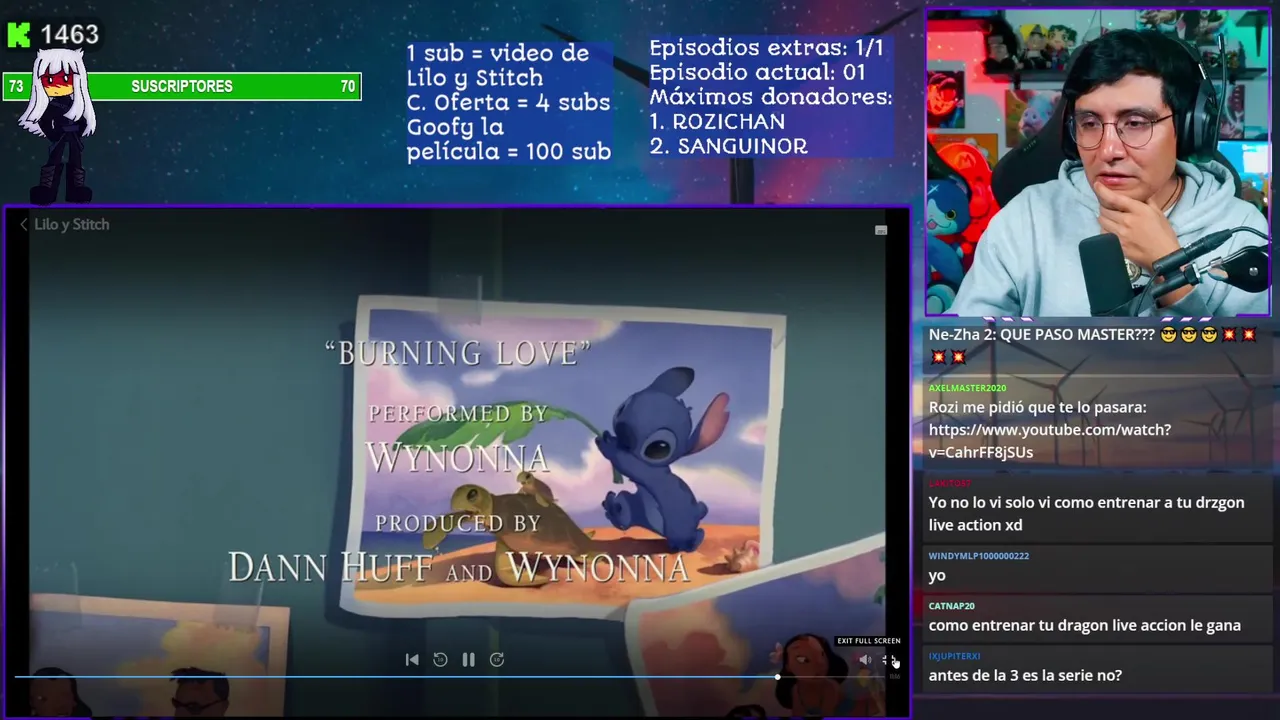Click the Stitch photo in the video
The image size is (1280, 720).
pos(565,455)
